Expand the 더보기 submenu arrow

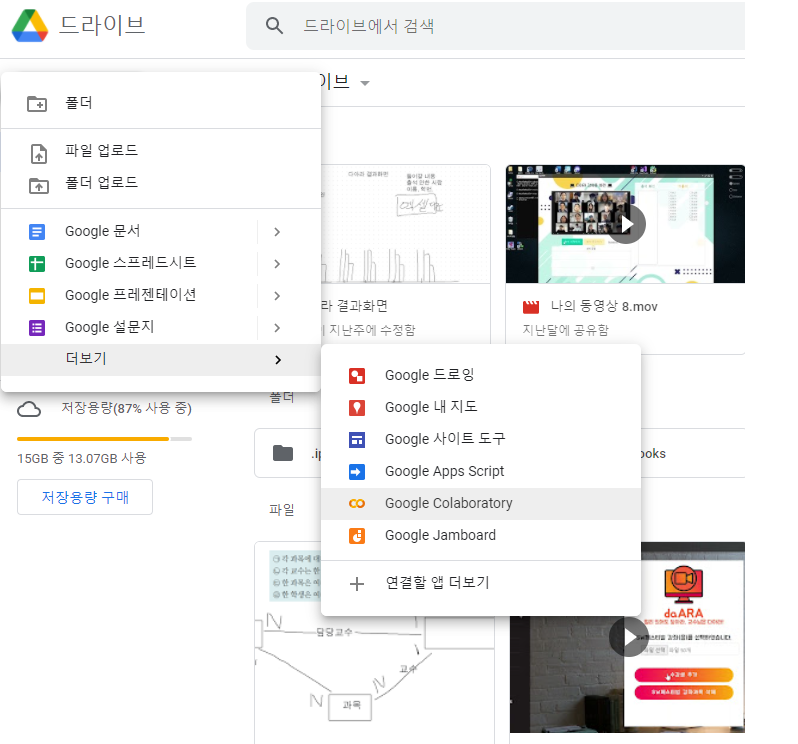[x=278, y=360]
